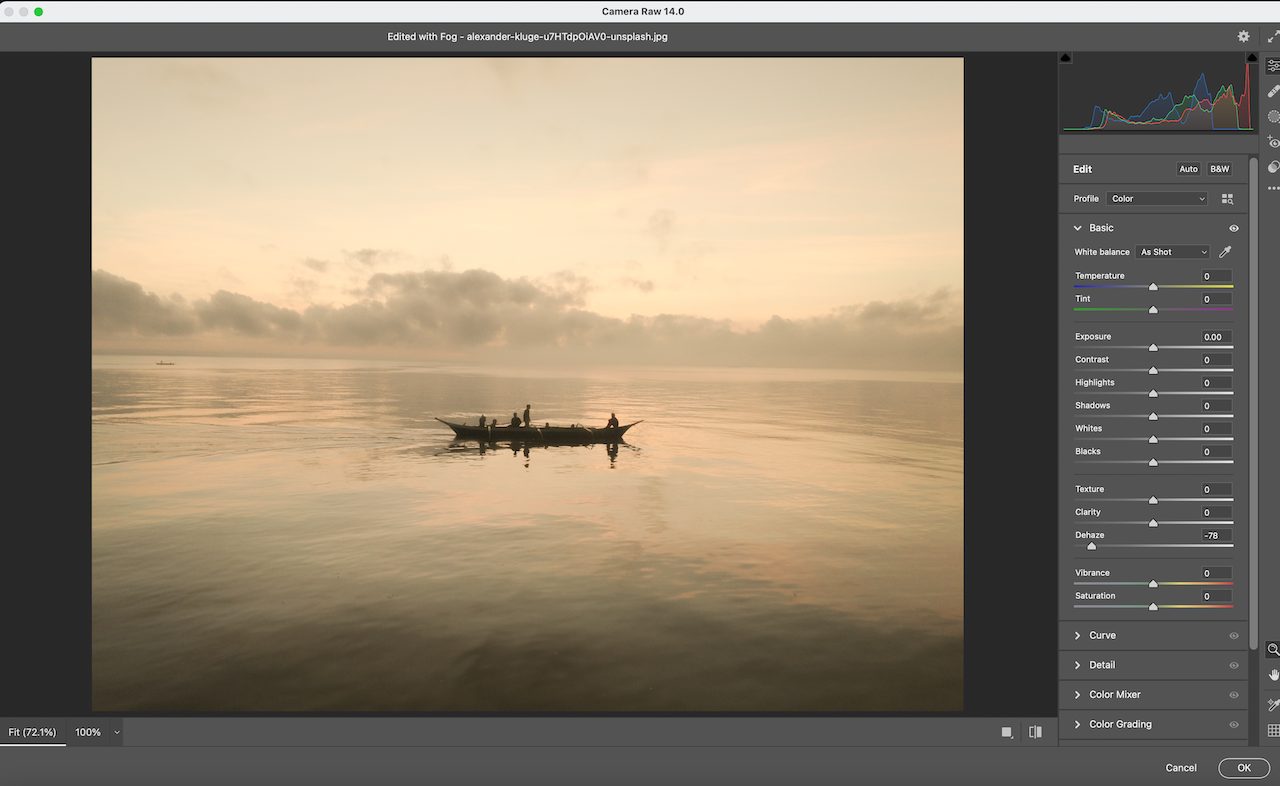Screen dimensions: 1280x786
Task: Click the Whites slider handle
Action: 1153,440
